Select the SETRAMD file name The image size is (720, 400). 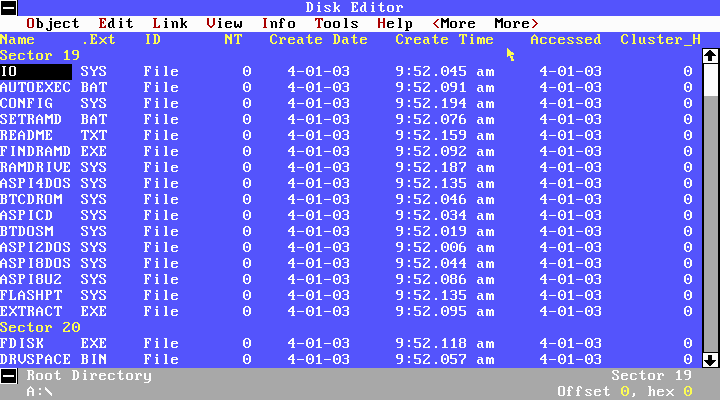[x=31, y=119]
